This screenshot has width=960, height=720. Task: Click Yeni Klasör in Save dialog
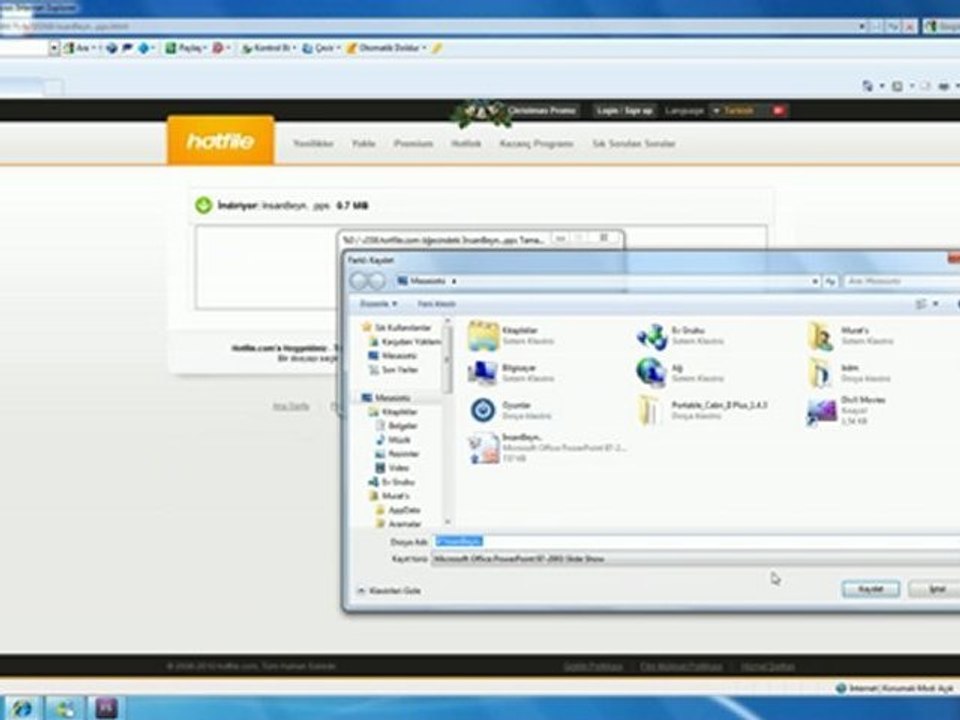click(437, 304)
